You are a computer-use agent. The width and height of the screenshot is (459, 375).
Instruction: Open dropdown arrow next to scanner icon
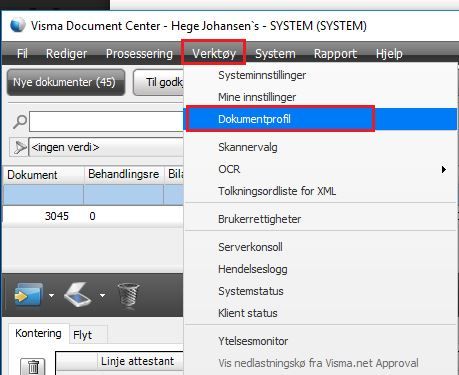click(102, 295)
